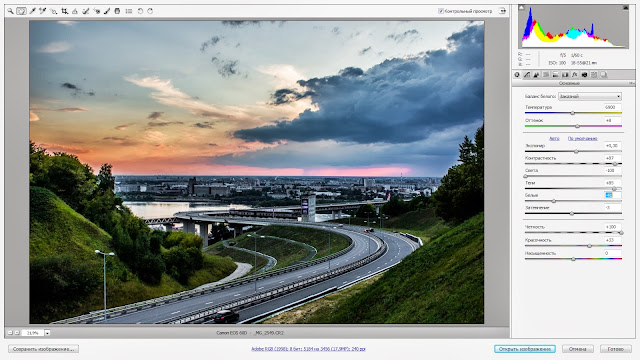This screenshot has width=640, height=360.
Task: Zoom in with the plus button
Action: pos(17,333)
